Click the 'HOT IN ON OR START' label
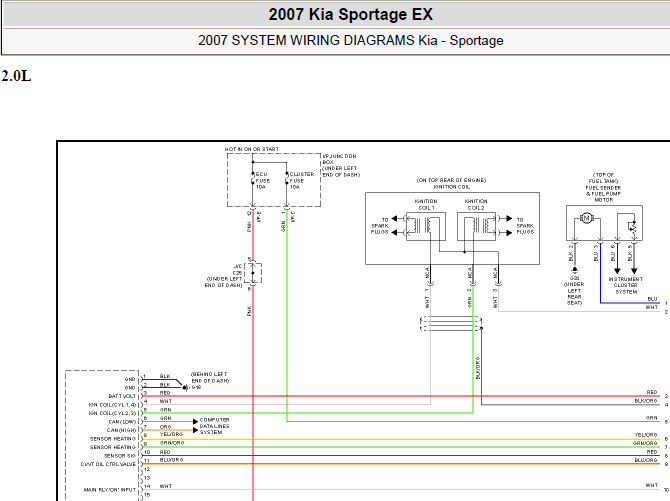This screenshot has height=501, width=670. coord(252,149)
